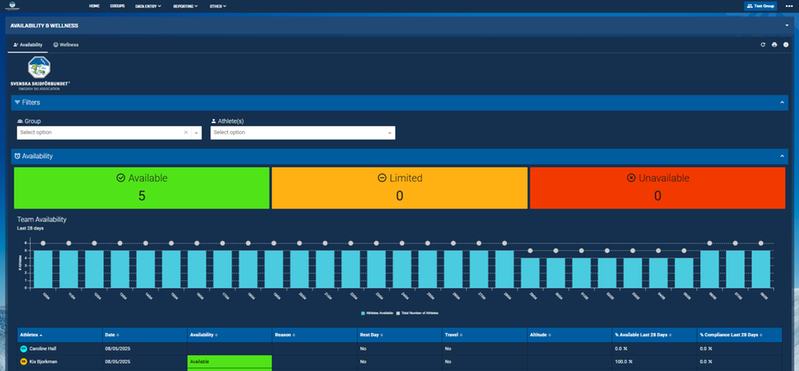Viewport: 799px width, 371px height.
Task: Switch to the Availability tab
Action: tap(28, 45)
